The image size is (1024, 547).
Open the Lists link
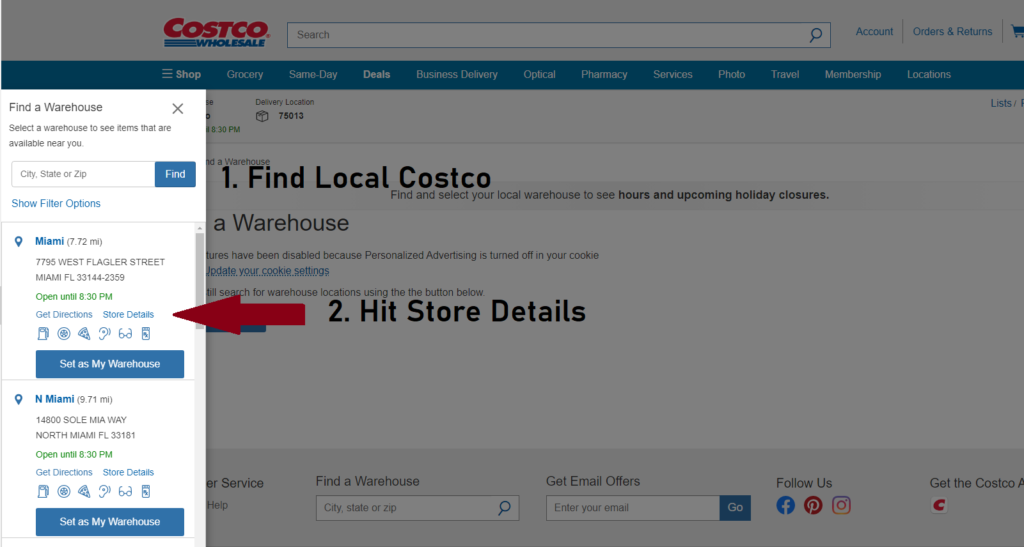(1001, 103)
